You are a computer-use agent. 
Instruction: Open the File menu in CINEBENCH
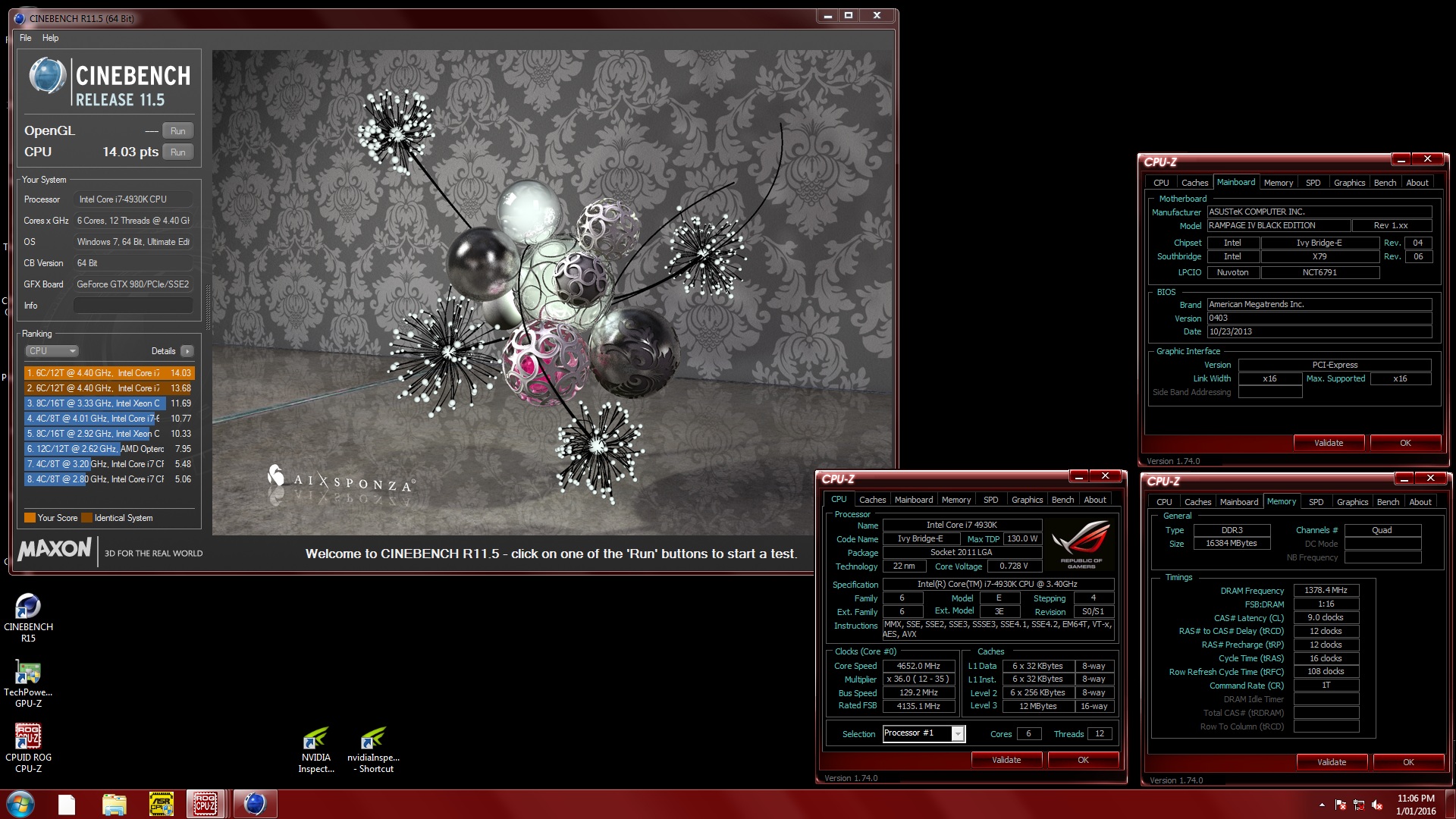click(x=26, y=38)
